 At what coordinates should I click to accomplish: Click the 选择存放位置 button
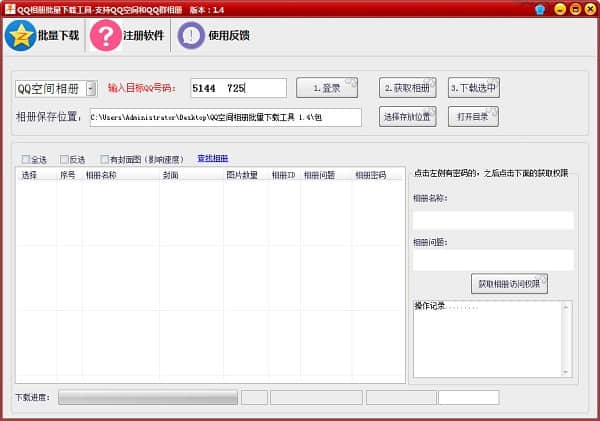[408, 117]
